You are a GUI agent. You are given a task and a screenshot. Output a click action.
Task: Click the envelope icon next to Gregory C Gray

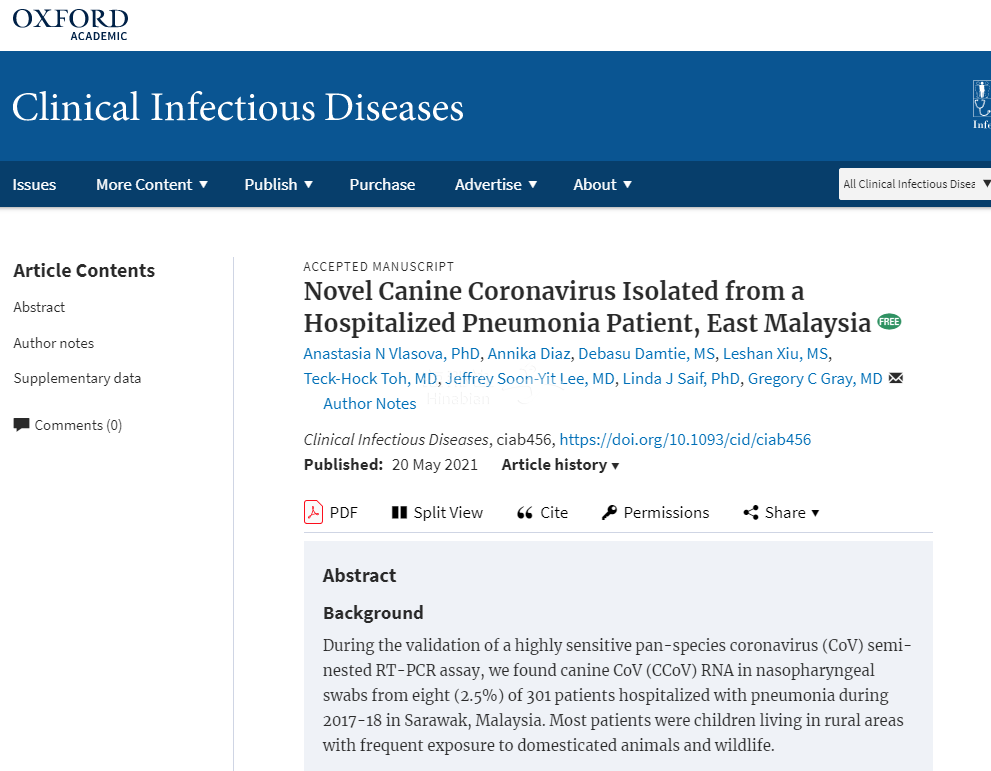tap(896, 378)
